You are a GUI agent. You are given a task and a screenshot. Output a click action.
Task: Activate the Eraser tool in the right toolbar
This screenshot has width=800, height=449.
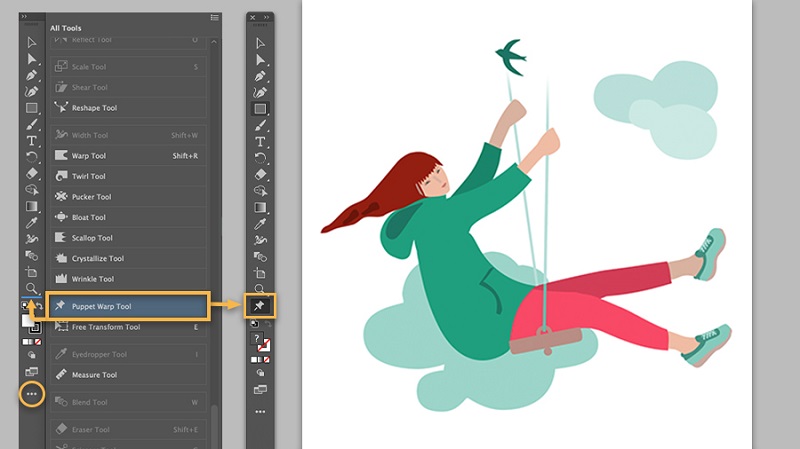pos(260,174)
